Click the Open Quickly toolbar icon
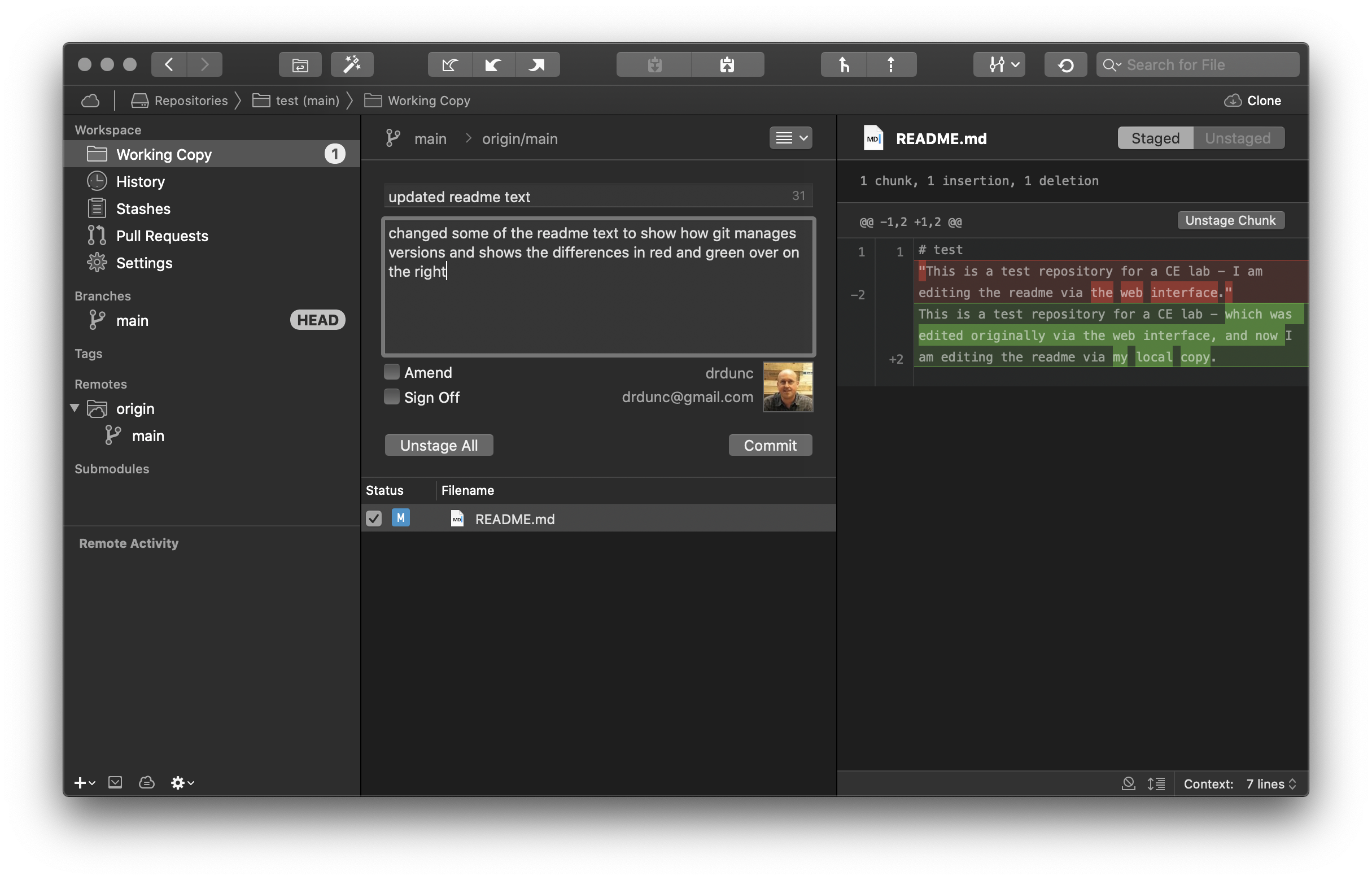Screen dimensions: 1372x880 300,64
